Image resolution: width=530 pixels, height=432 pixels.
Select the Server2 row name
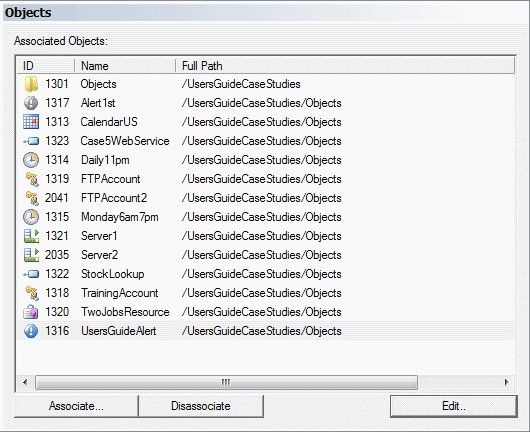point(99,255)
